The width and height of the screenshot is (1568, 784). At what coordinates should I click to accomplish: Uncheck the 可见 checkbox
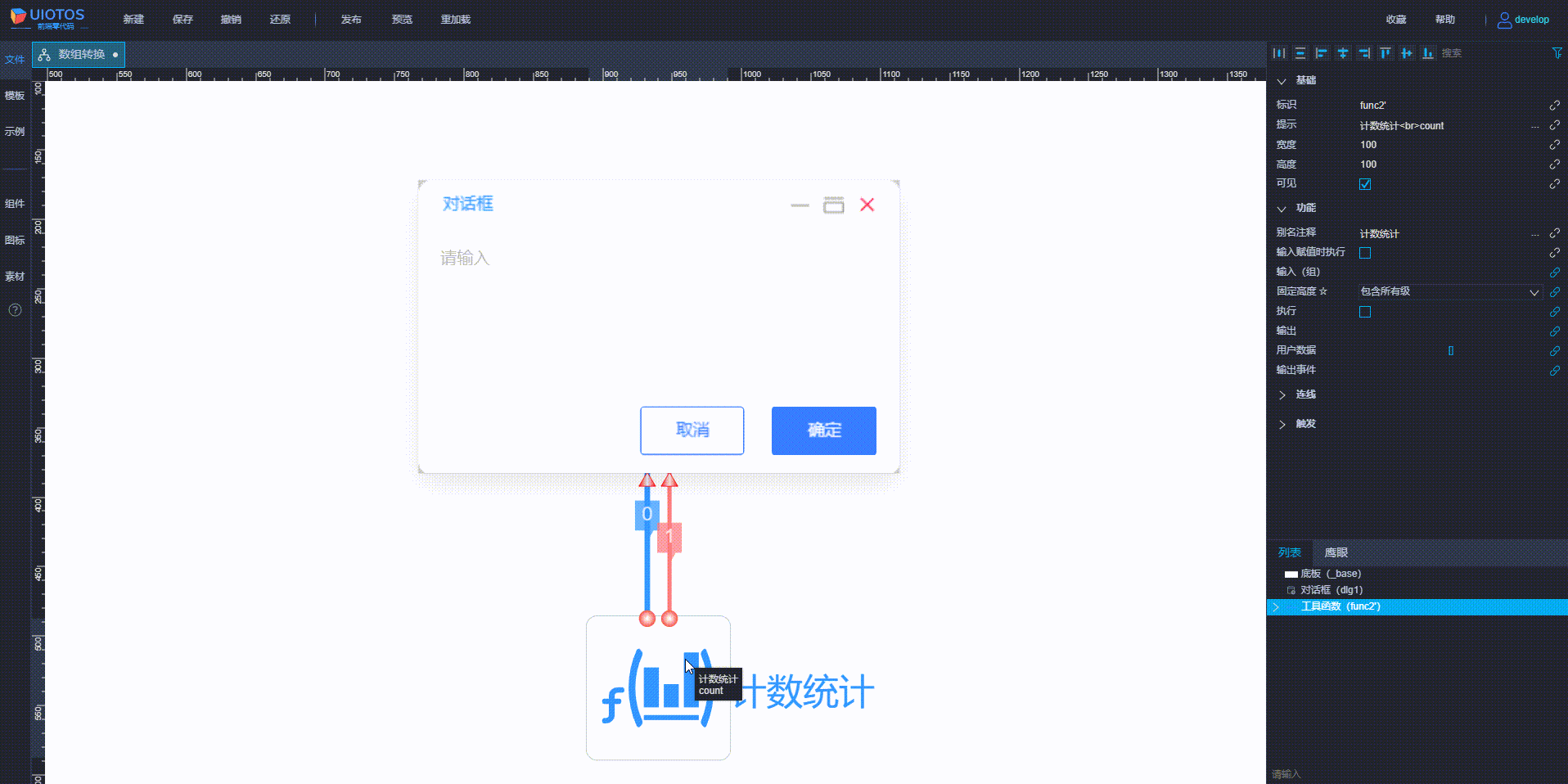[x=1364, y=183]
